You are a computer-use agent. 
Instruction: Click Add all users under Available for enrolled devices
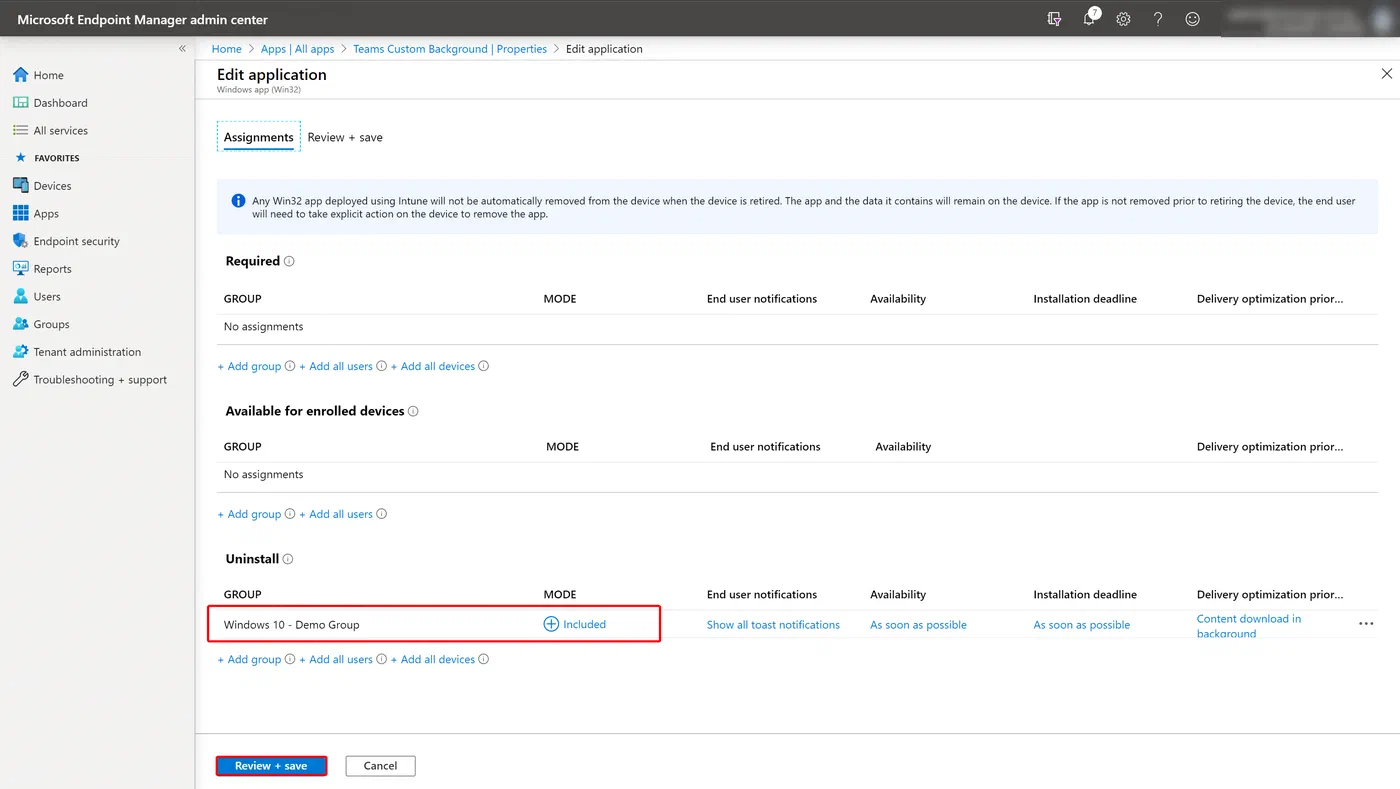click(x=336, y=514)
